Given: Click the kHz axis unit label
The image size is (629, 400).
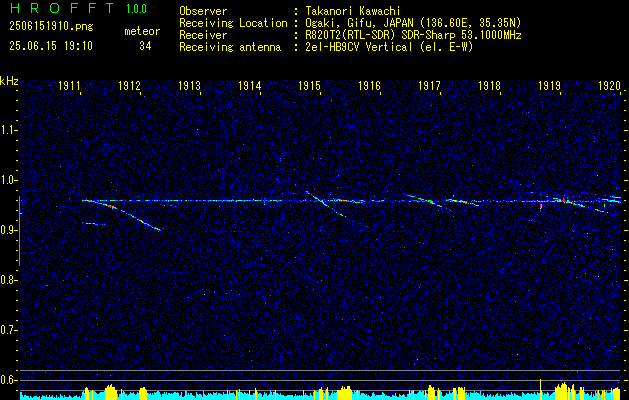Looking at the screenshot, I should 9,81.
